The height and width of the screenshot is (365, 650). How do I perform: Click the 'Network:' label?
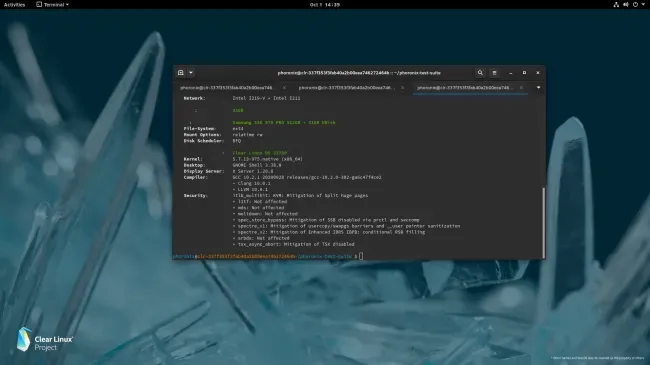click(194, 98)
